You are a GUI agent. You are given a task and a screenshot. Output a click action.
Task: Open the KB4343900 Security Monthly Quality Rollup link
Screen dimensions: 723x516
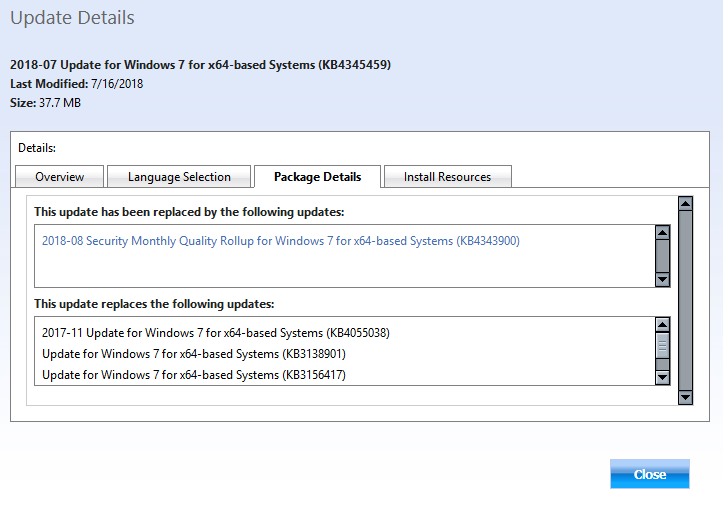280,241
